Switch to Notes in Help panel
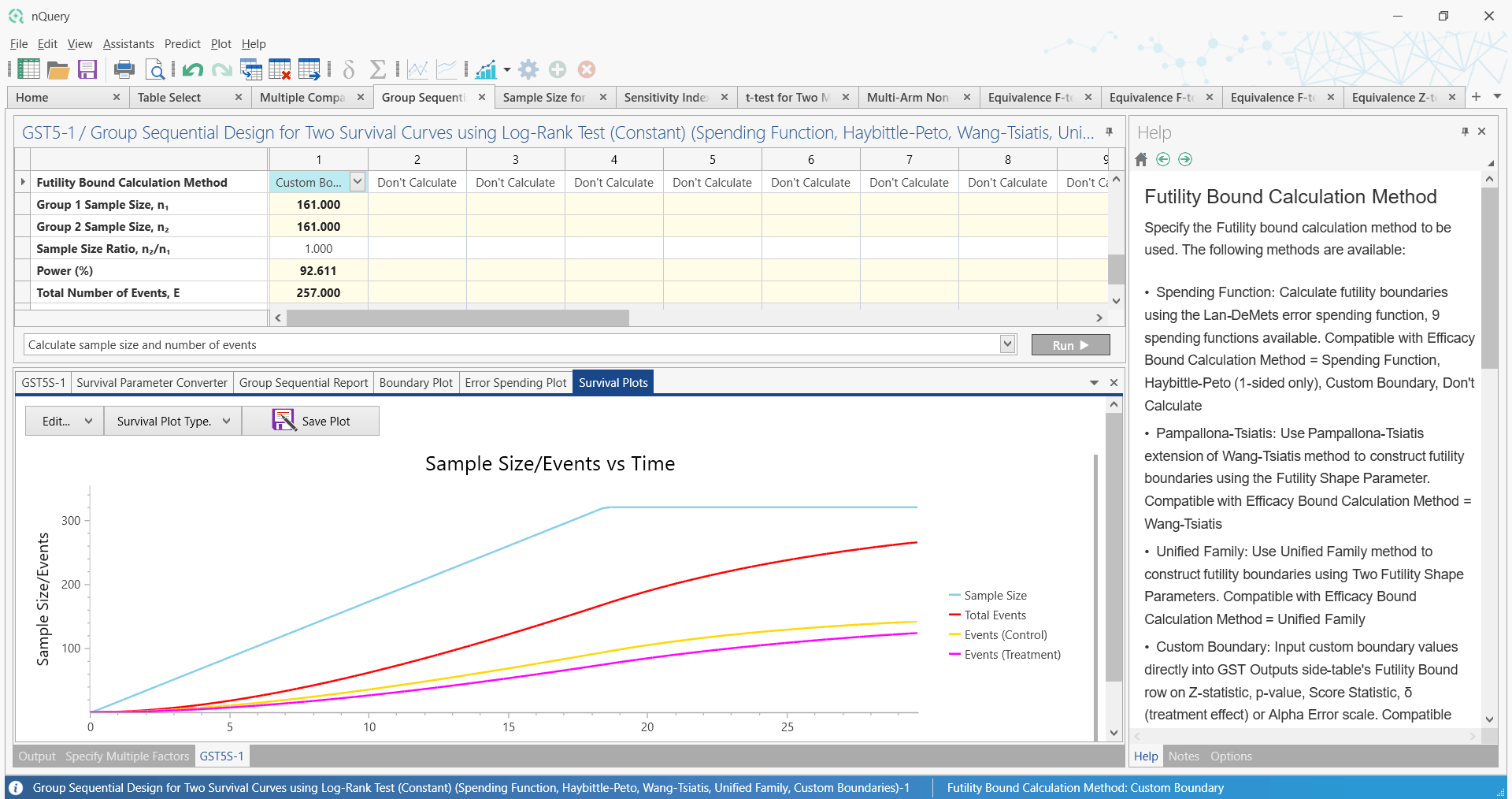This screenshot has width=1512, height=799. (x=1184, y=756)
